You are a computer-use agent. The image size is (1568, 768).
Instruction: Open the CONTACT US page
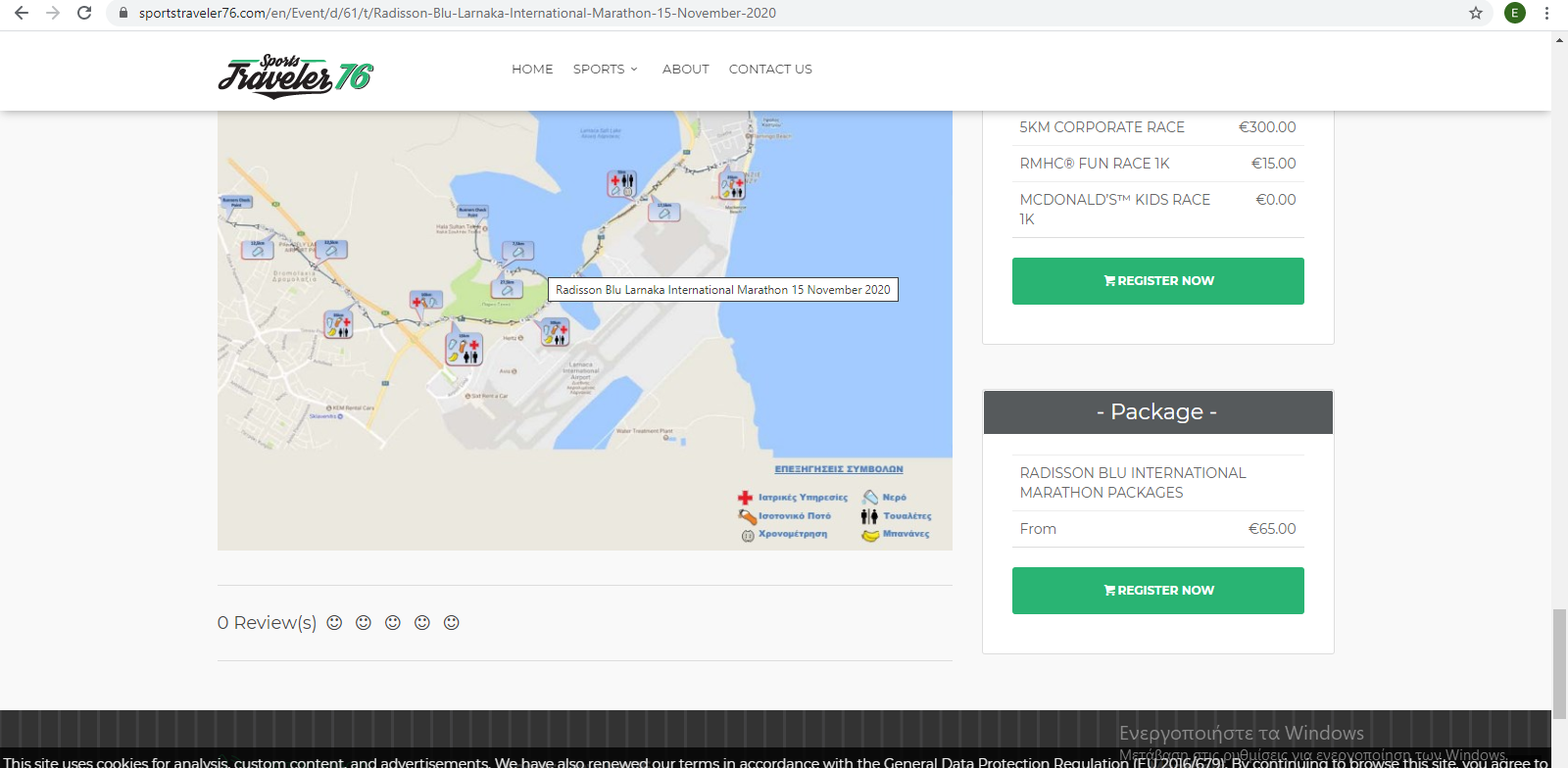770,69
